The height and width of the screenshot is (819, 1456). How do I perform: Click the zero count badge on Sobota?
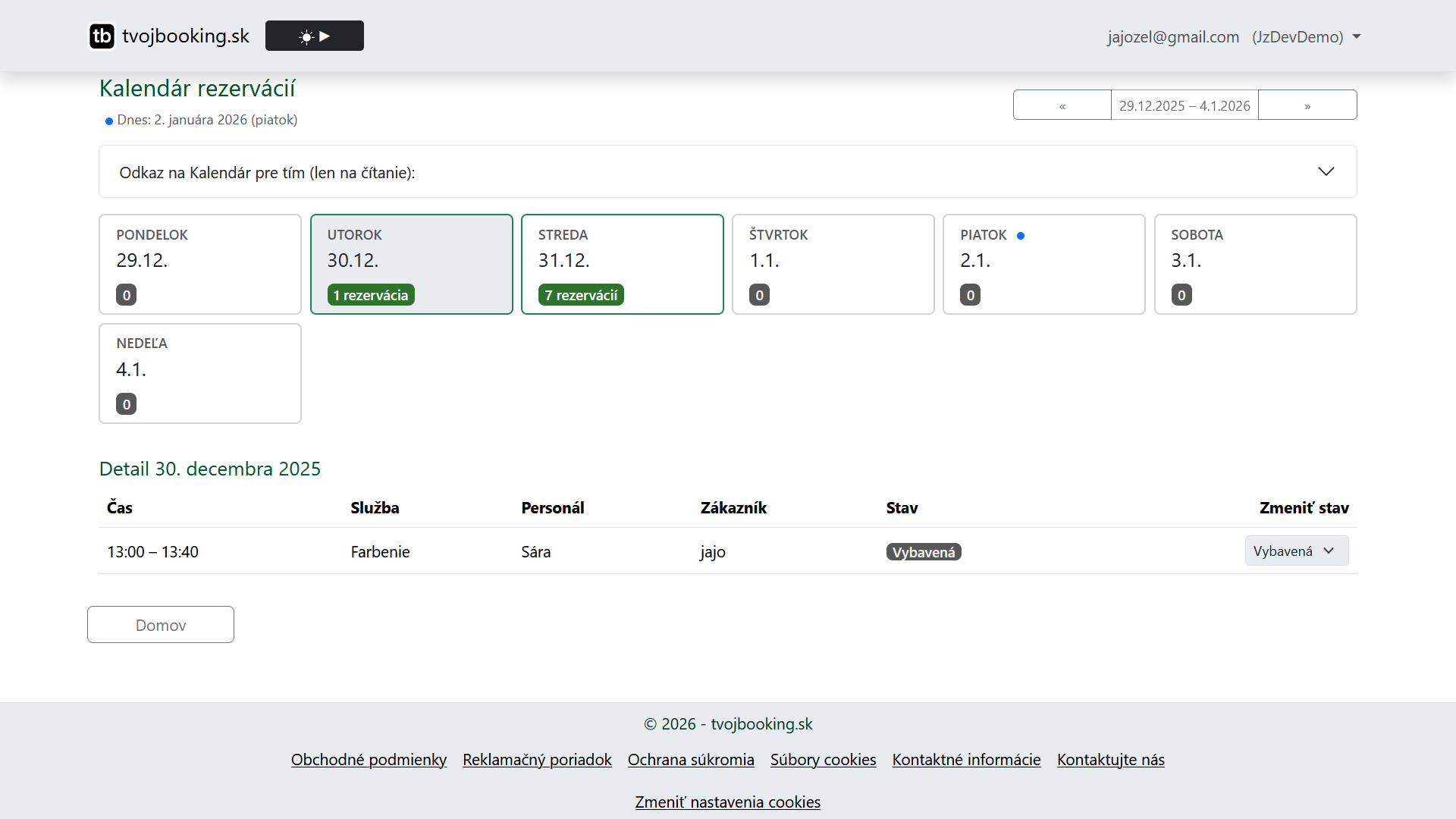1181,295
